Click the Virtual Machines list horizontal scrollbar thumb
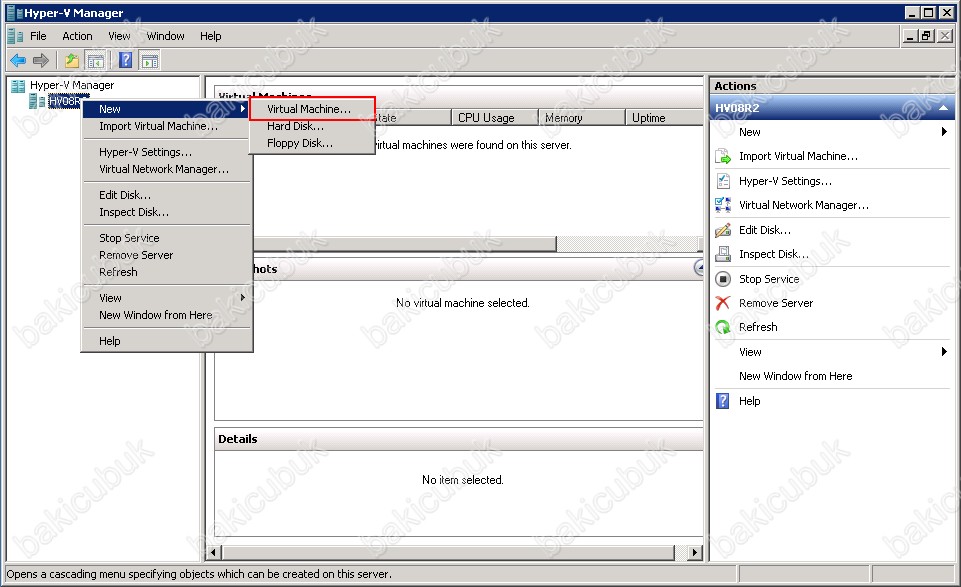This screenshot has height=587, width=961. [405, 244]
